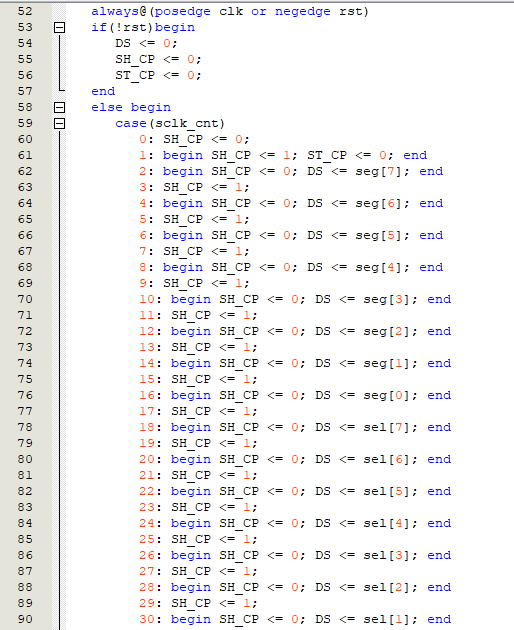Click line number 70 in margin
Image resolution: width=514 pixels, height=630 pixels.
click(25, 299)
